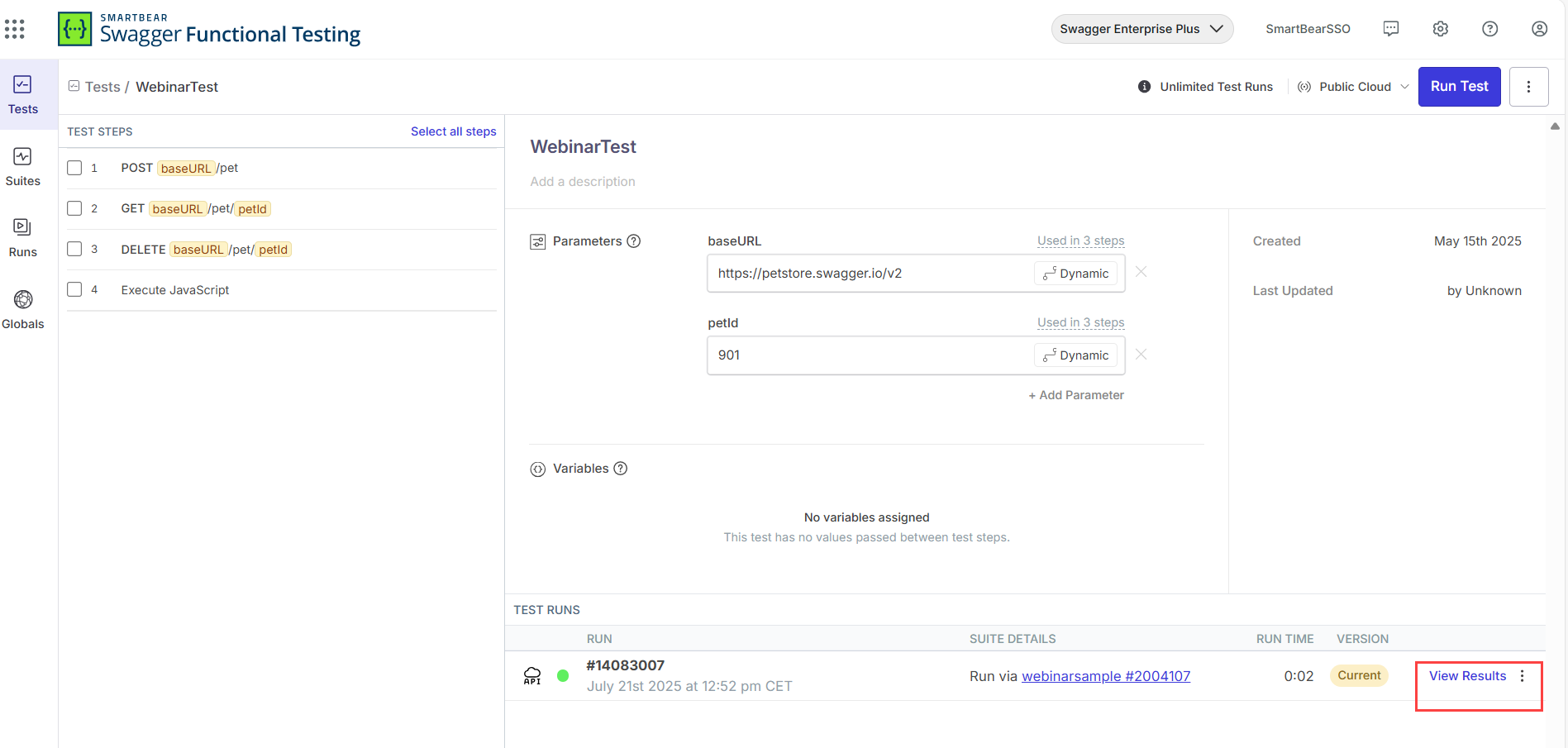This screenshot has height=748, width=1568.
Task: Open the settings gear icon
Action: pos(1441,28)
